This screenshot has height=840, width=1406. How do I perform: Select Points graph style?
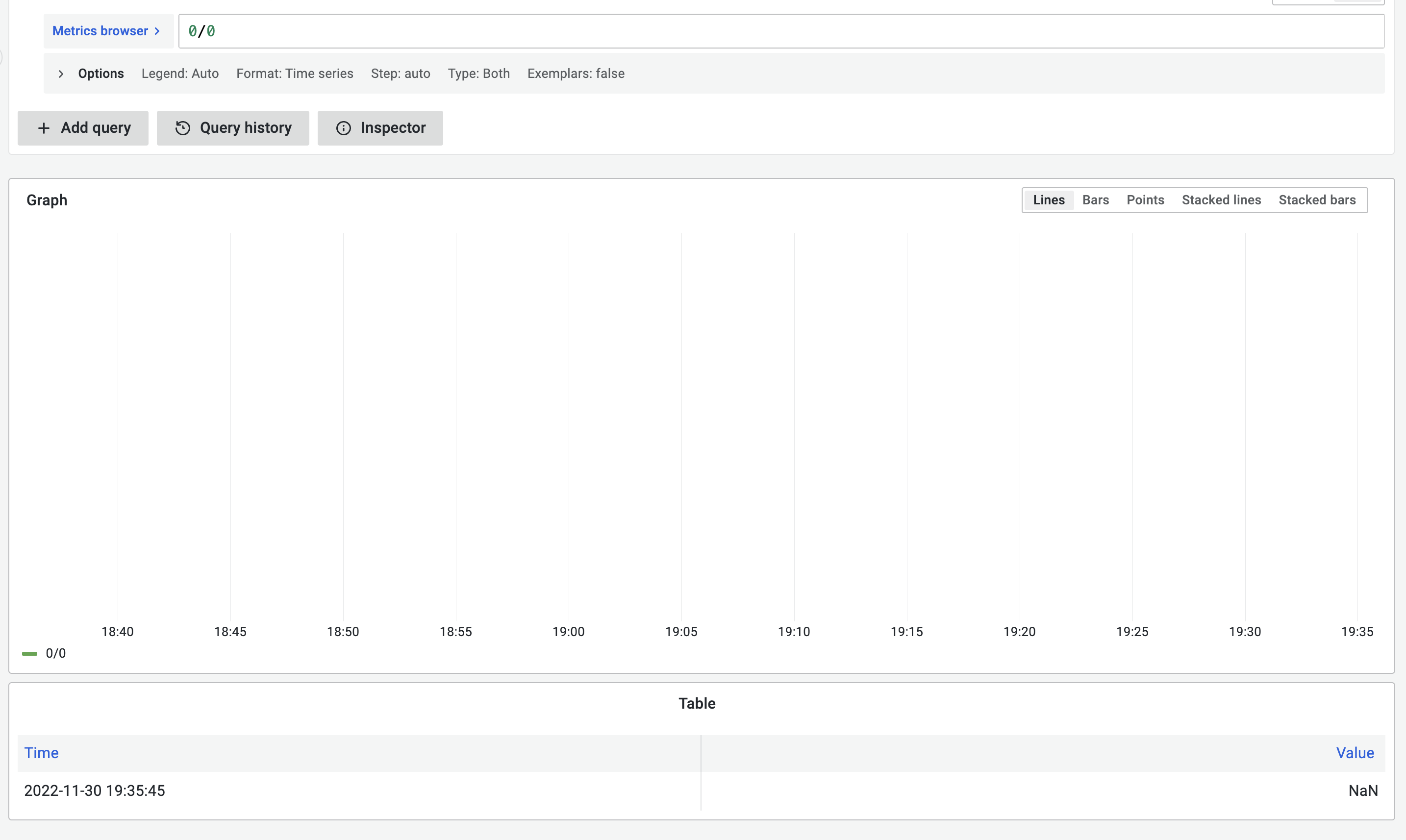1144,200
